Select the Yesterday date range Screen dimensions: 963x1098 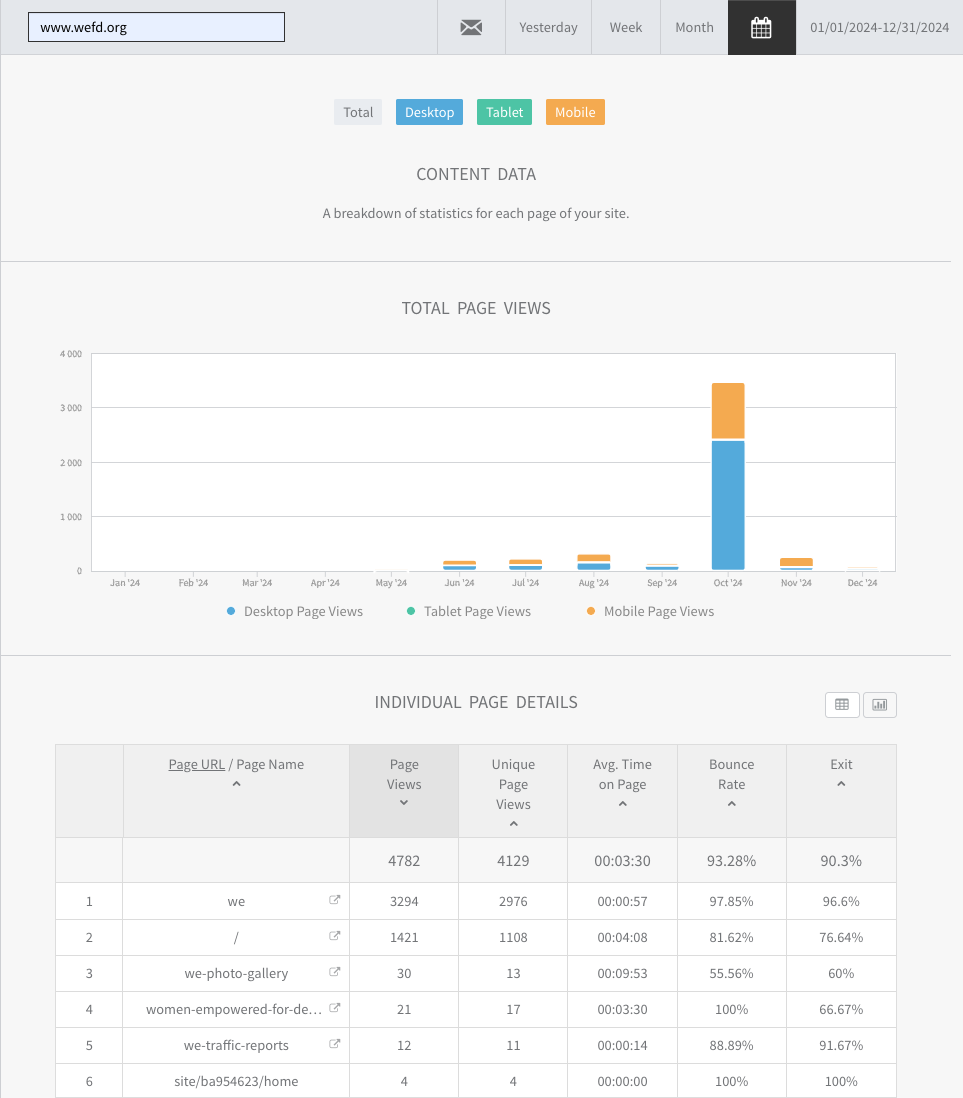(548, 27)
